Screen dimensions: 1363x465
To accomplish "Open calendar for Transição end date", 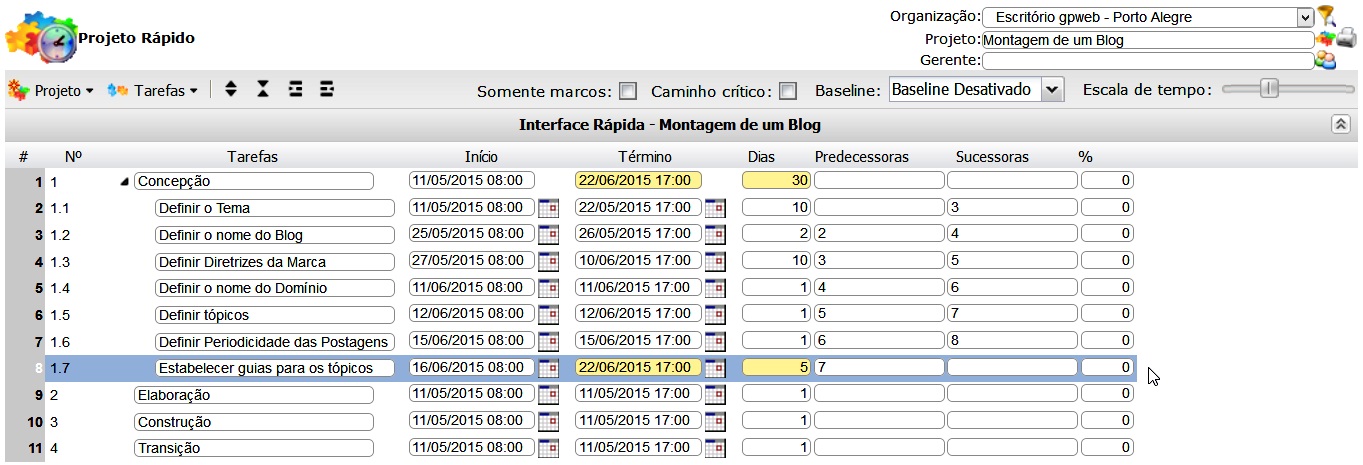I will pos(714,448).
